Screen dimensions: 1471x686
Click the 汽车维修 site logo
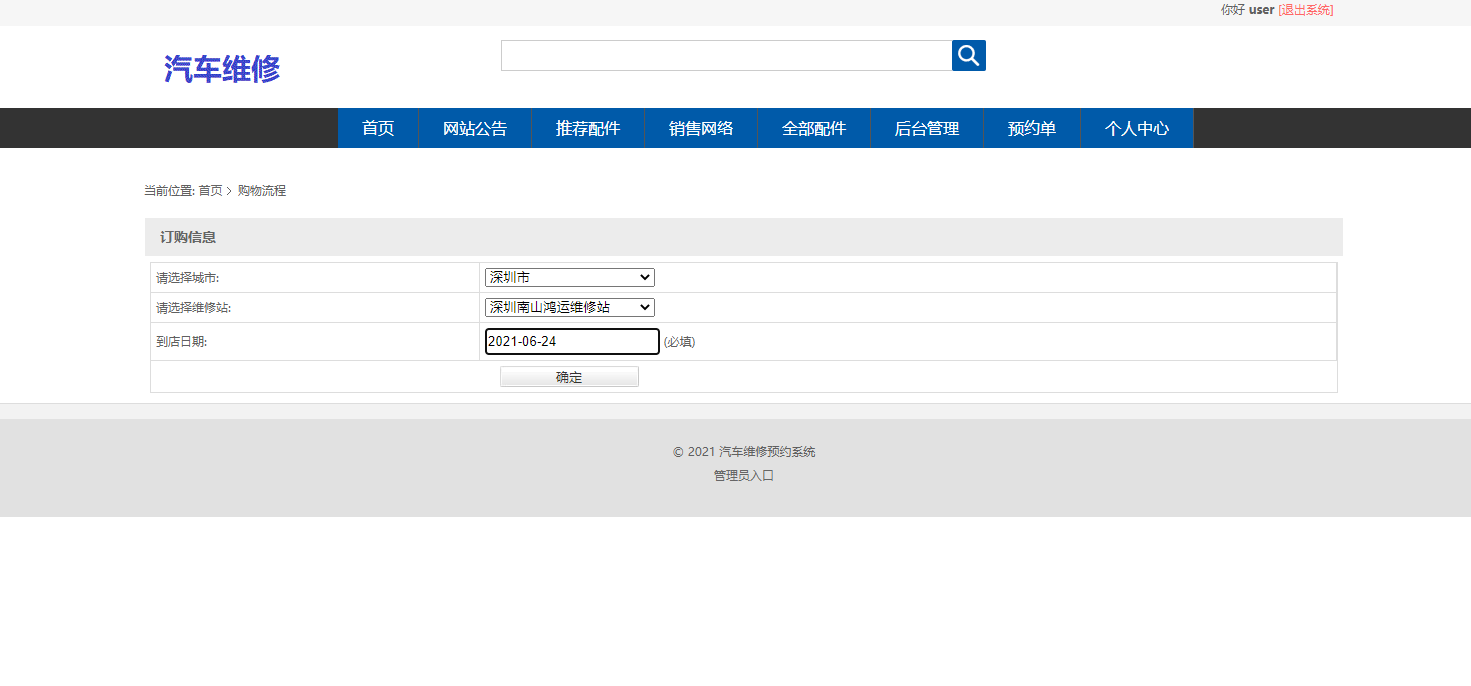coord(222,69)
